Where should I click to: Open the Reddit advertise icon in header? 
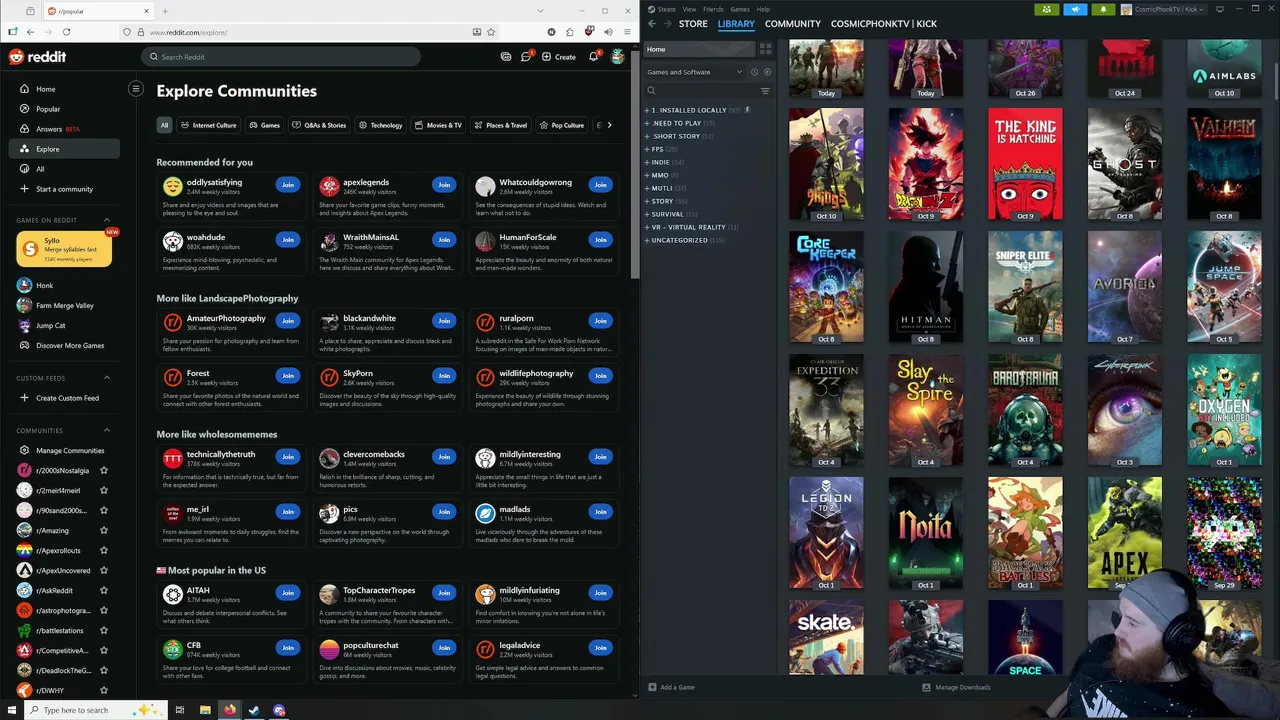506,57
